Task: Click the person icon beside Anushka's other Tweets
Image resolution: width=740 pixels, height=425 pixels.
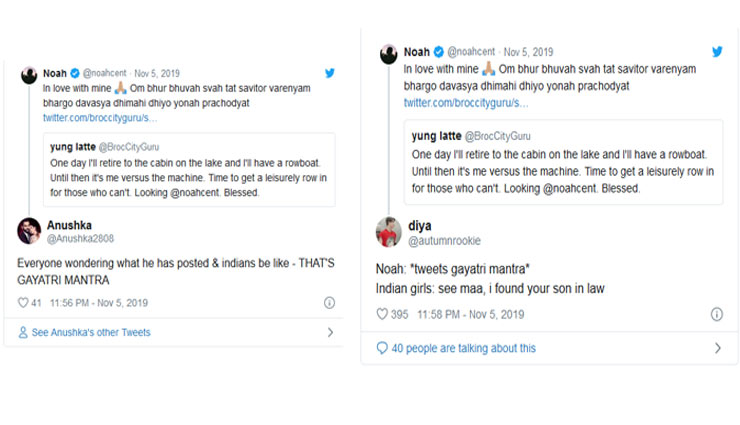Action: (23, 332)
